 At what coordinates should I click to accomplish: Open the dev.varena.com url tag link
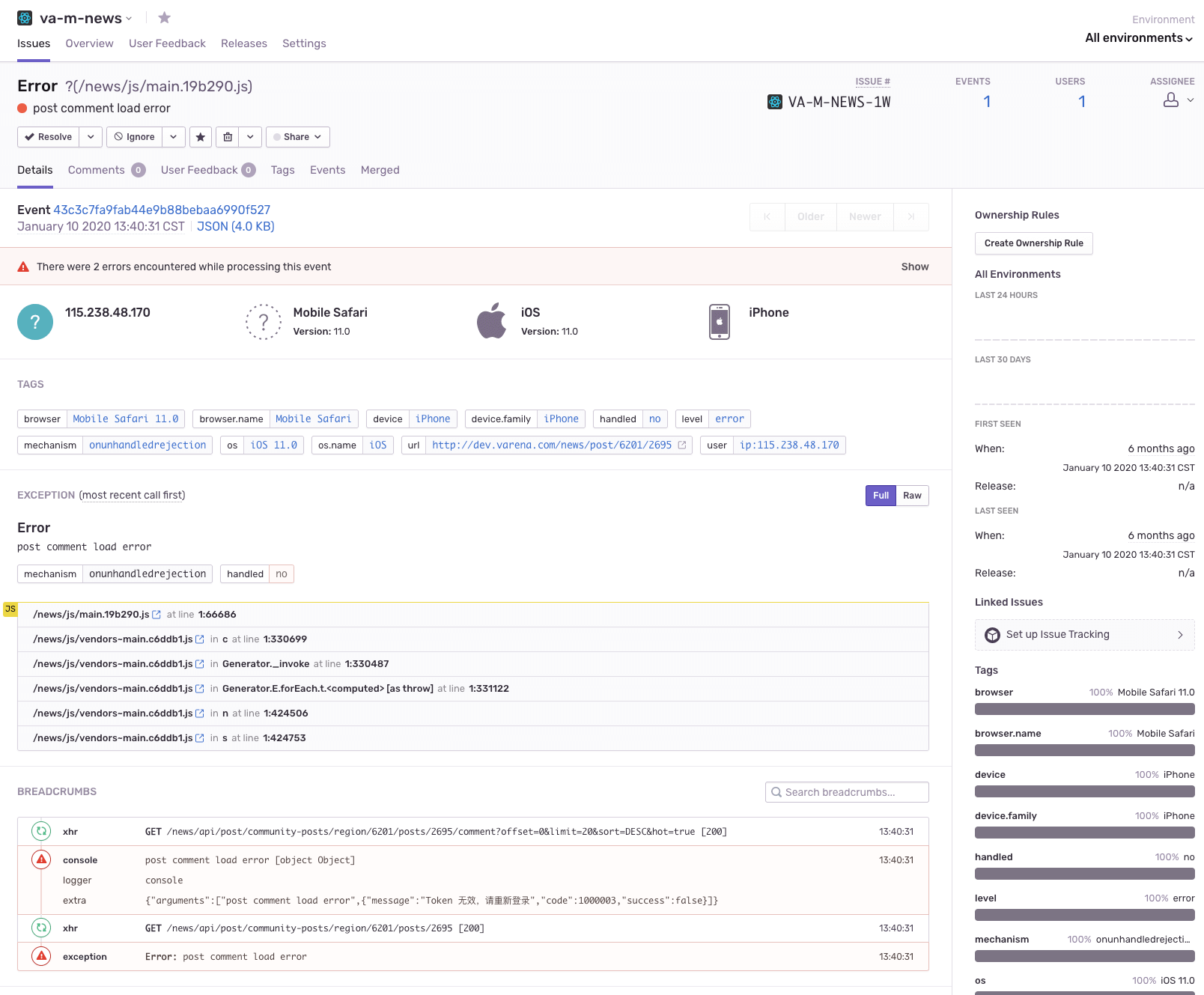(552, 445)
